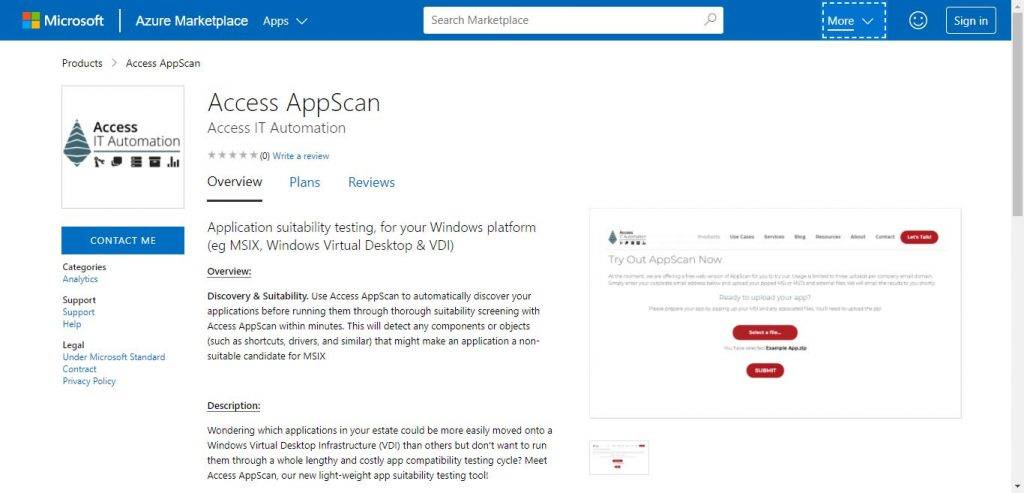
Task: Select the small screenshot thumbnail below the preview
Action: (618, 458)
